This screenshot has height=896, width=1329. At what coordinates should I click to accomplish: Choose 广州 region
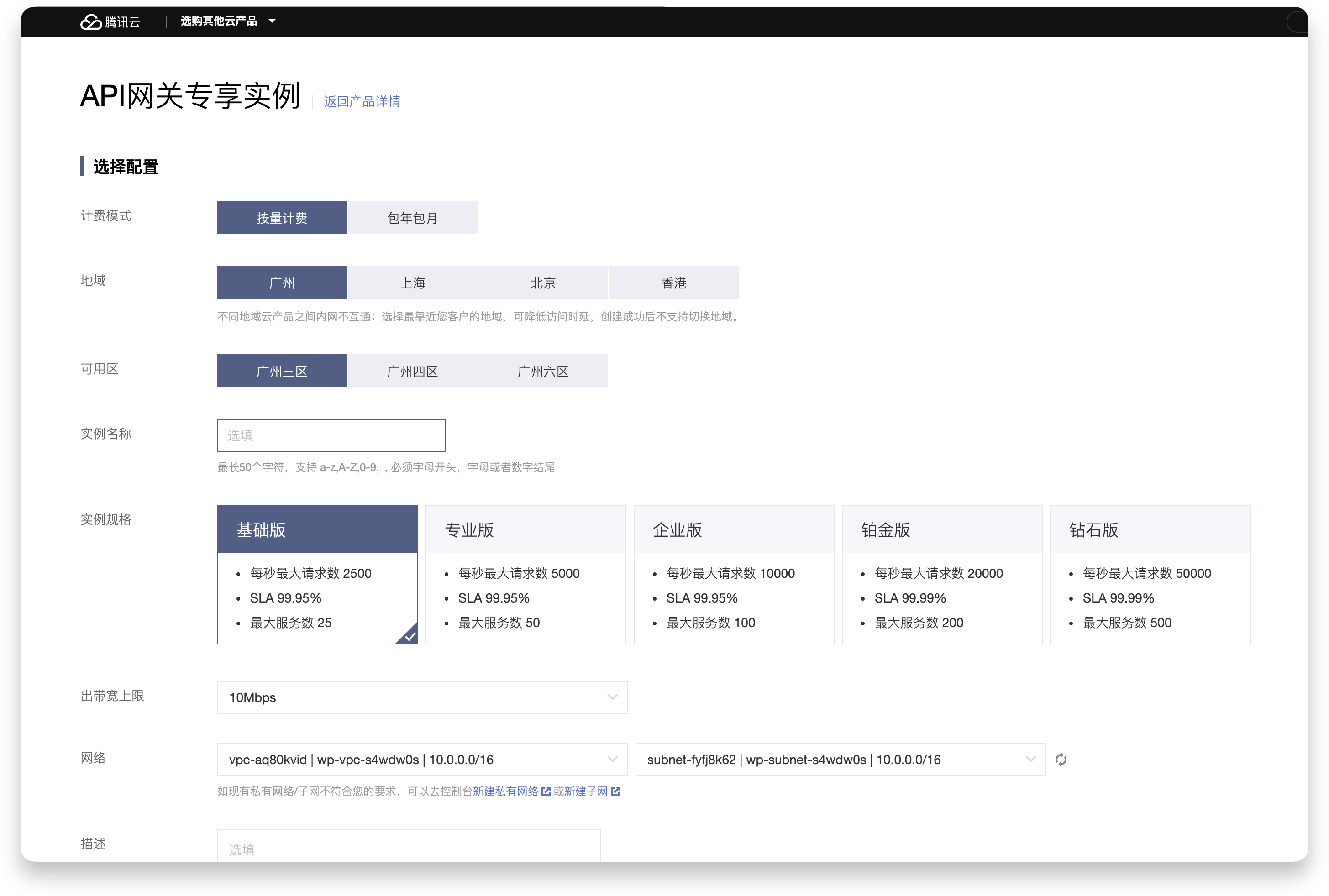tap(282, 282)
